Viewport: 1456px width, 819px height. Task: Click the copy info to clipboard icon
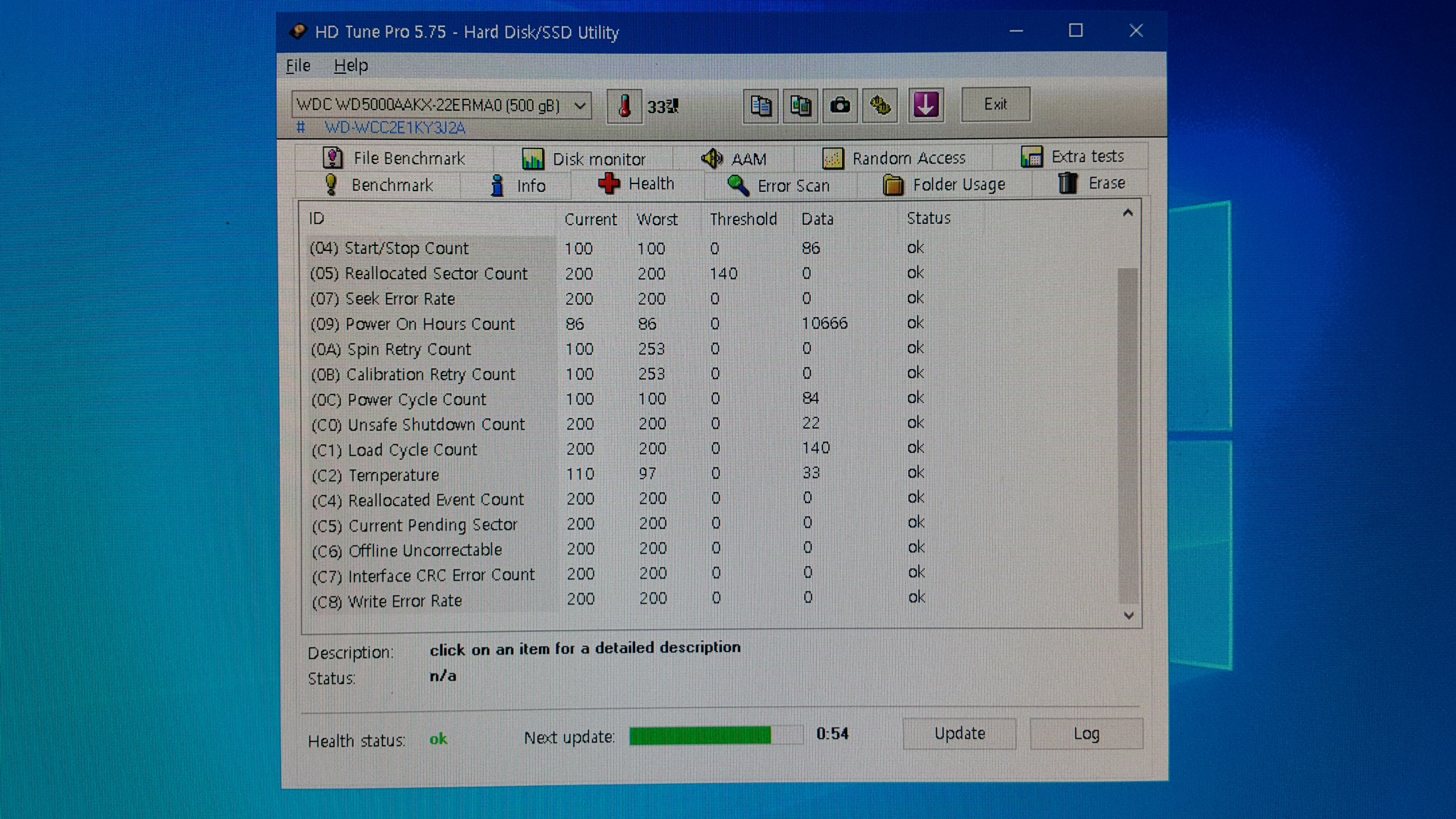point(761,106)
